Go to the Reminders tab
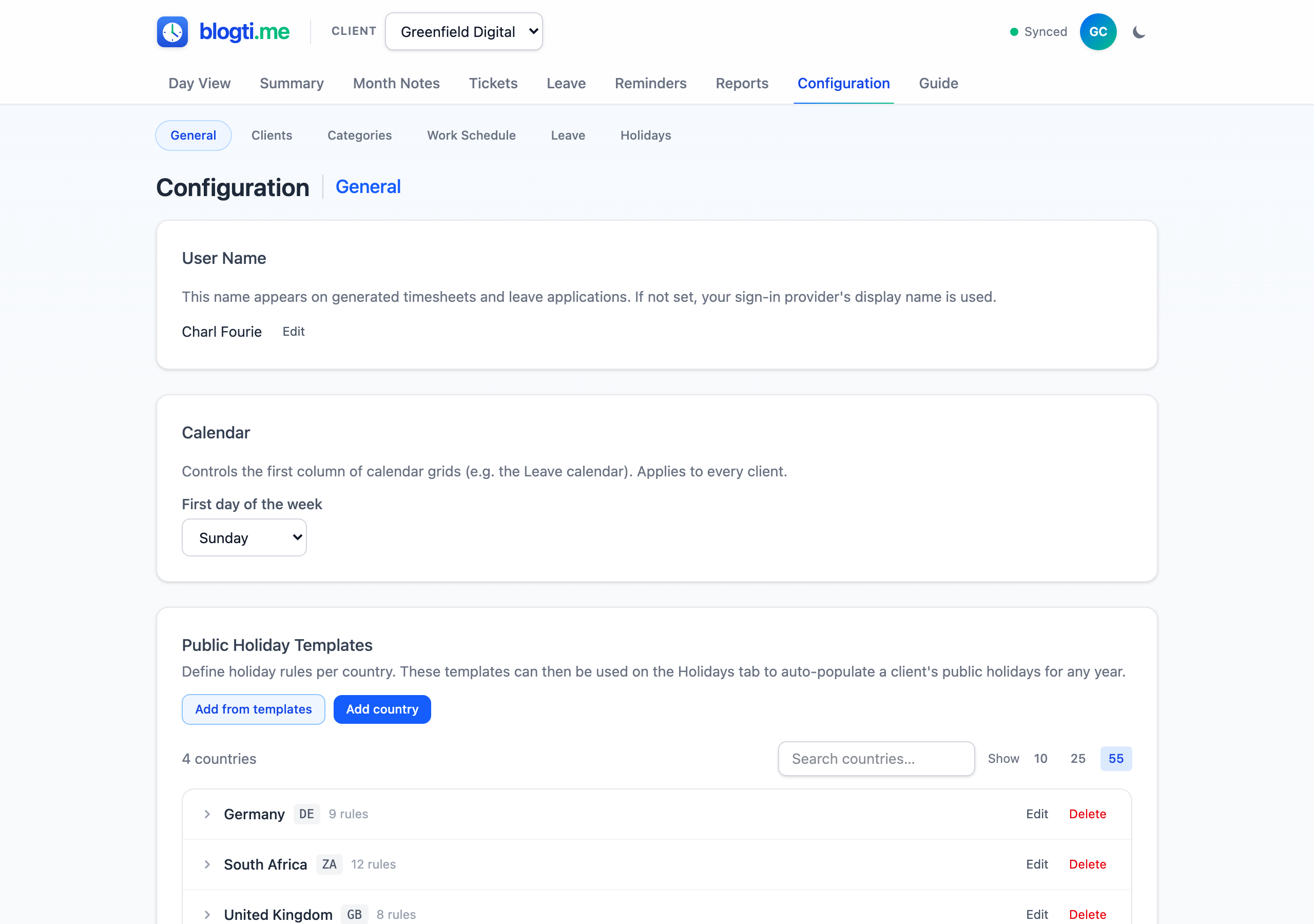The width and height of the screenshot is (1314, 924). (651, 84)
